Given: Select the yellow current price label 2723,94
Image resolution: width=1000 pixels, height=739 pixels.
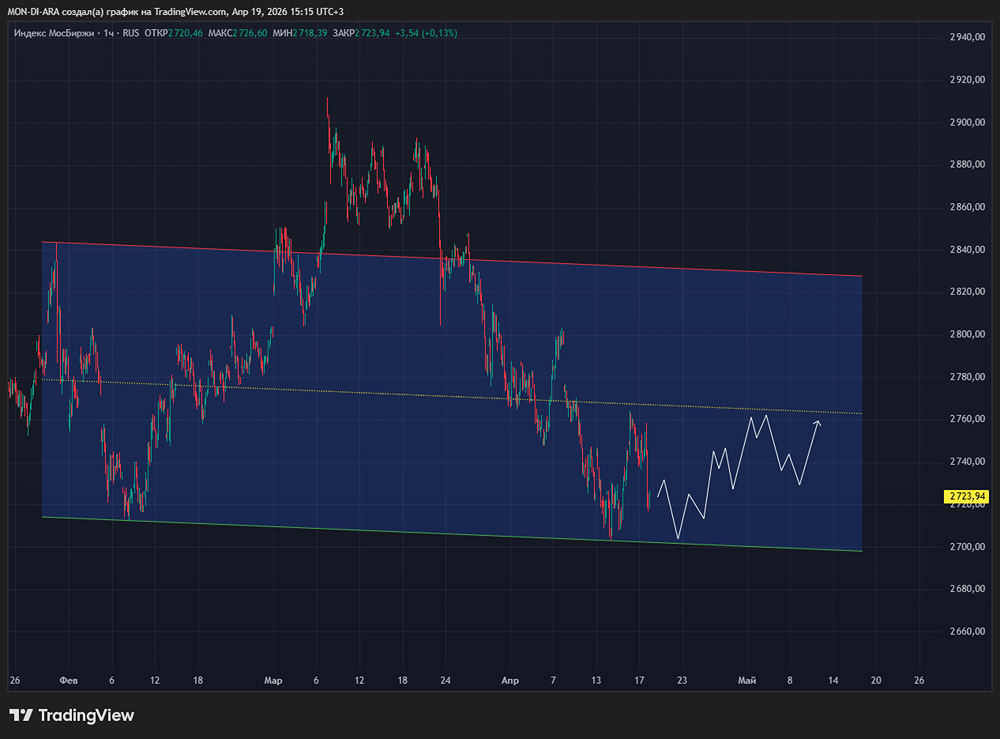Looking at the screenshot, I should coord(966,496).
